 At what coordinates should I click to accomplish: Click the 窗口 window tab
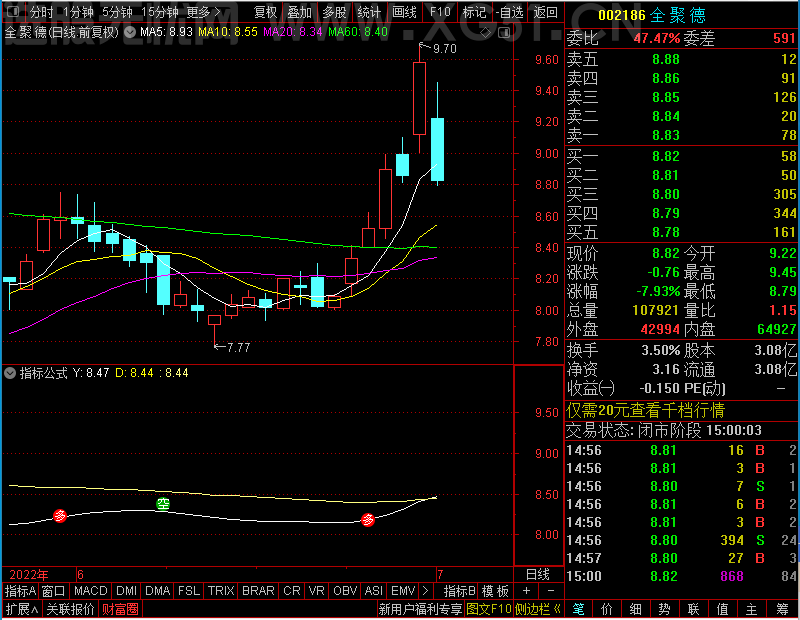54,591
